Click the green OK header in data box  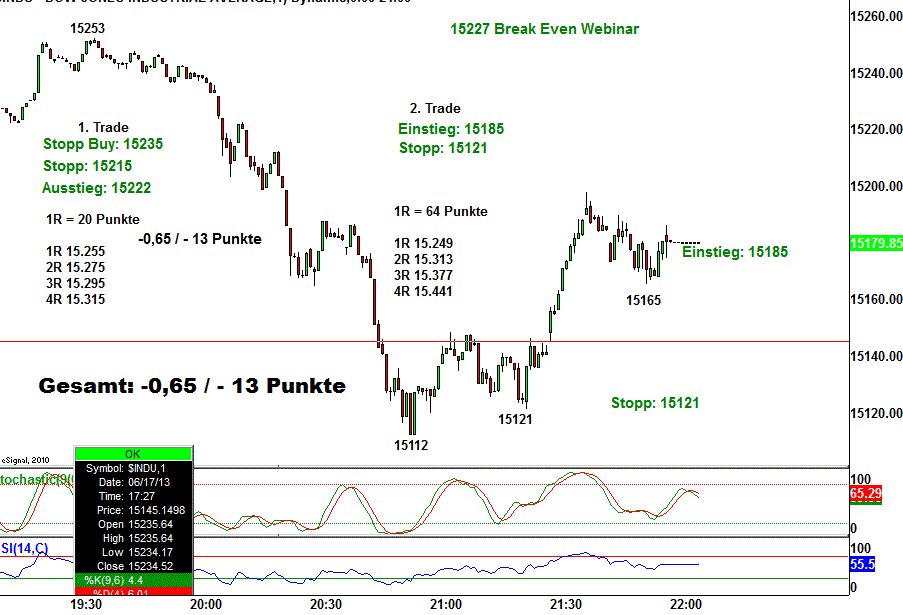[x=134, y=453]
